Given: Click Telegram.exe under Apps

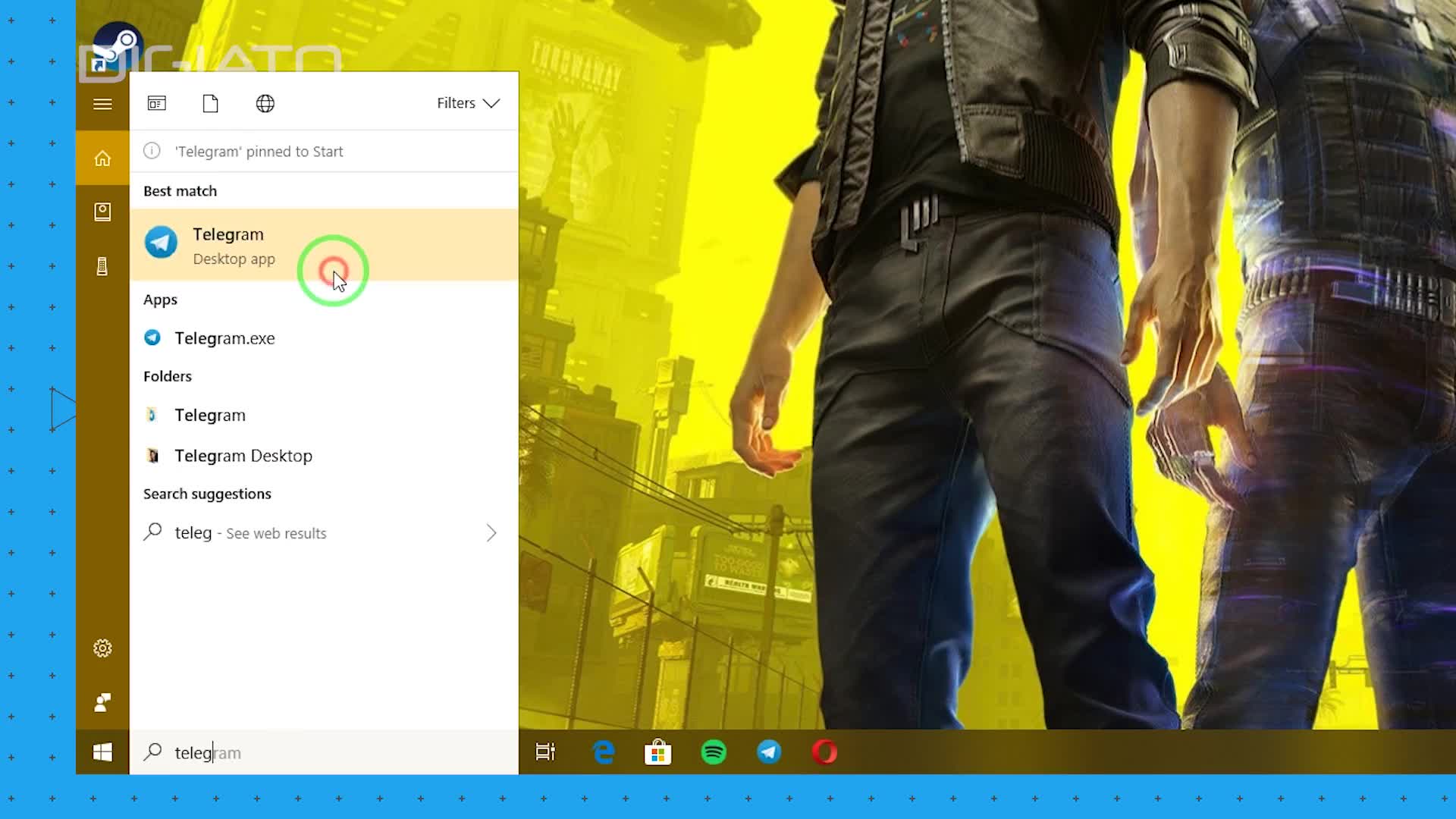Looking at the screenshot, I should coord(224,338).
